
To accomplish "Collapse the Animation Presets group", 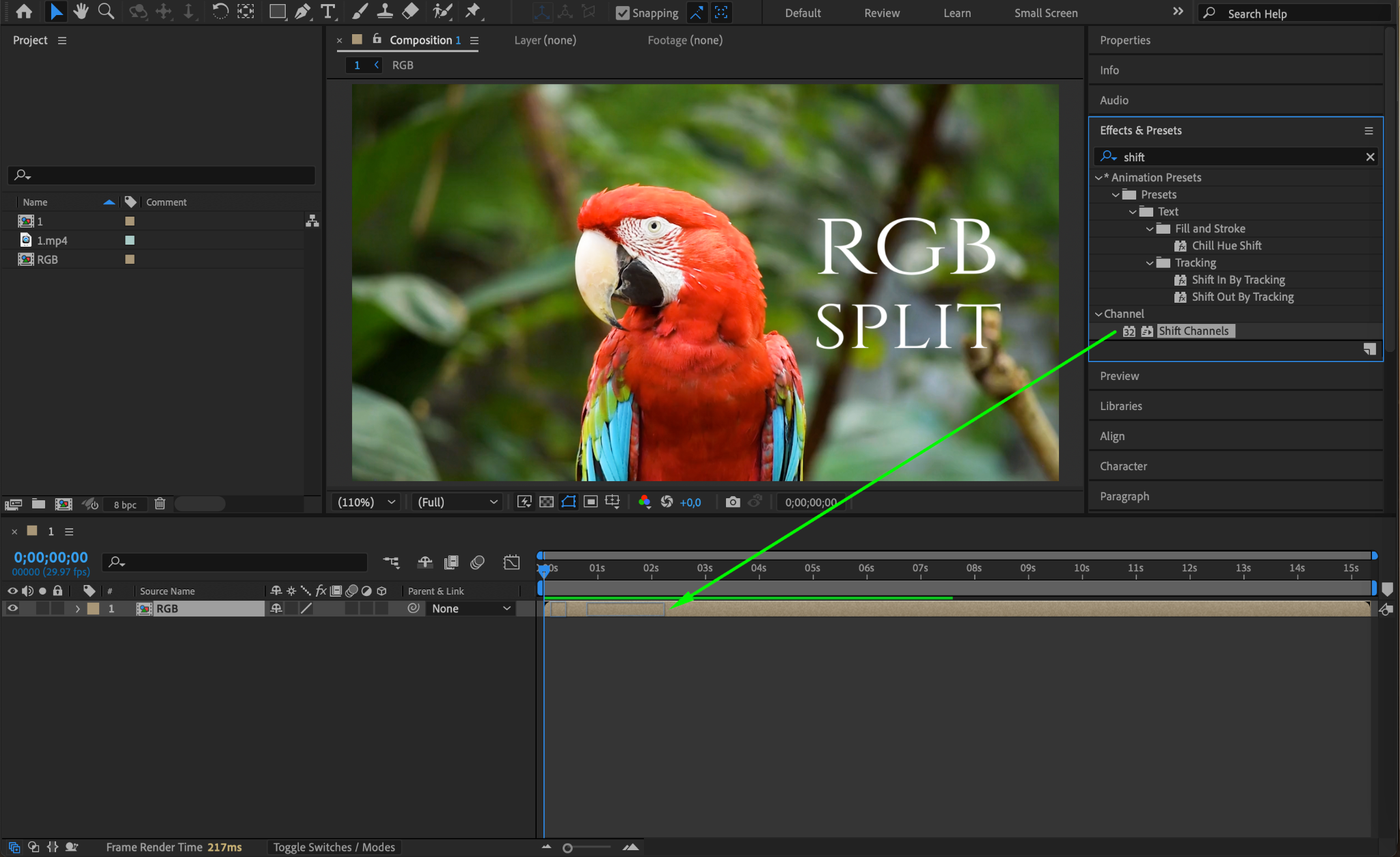I will [1099, 178].
